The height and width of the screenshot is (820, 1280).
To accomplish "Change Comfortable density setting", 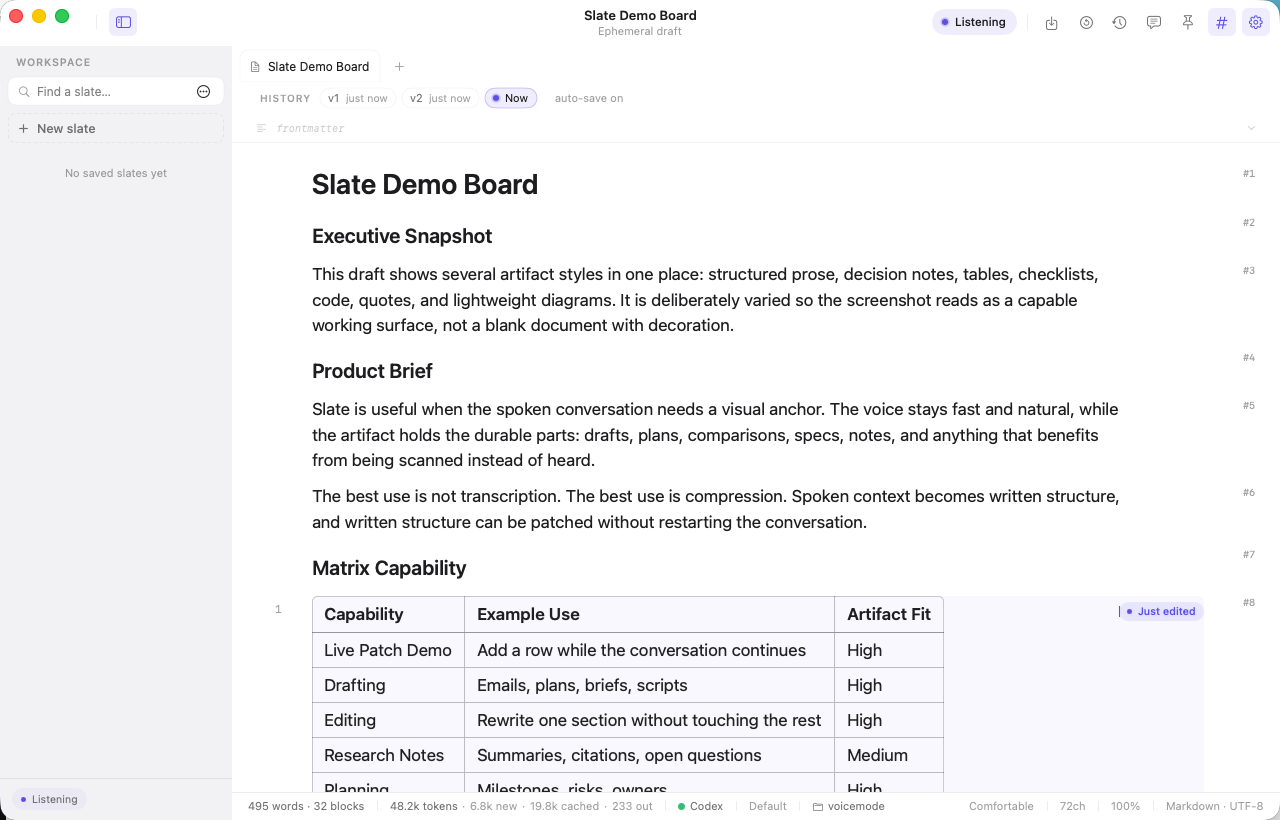I will pos(1001,806).
